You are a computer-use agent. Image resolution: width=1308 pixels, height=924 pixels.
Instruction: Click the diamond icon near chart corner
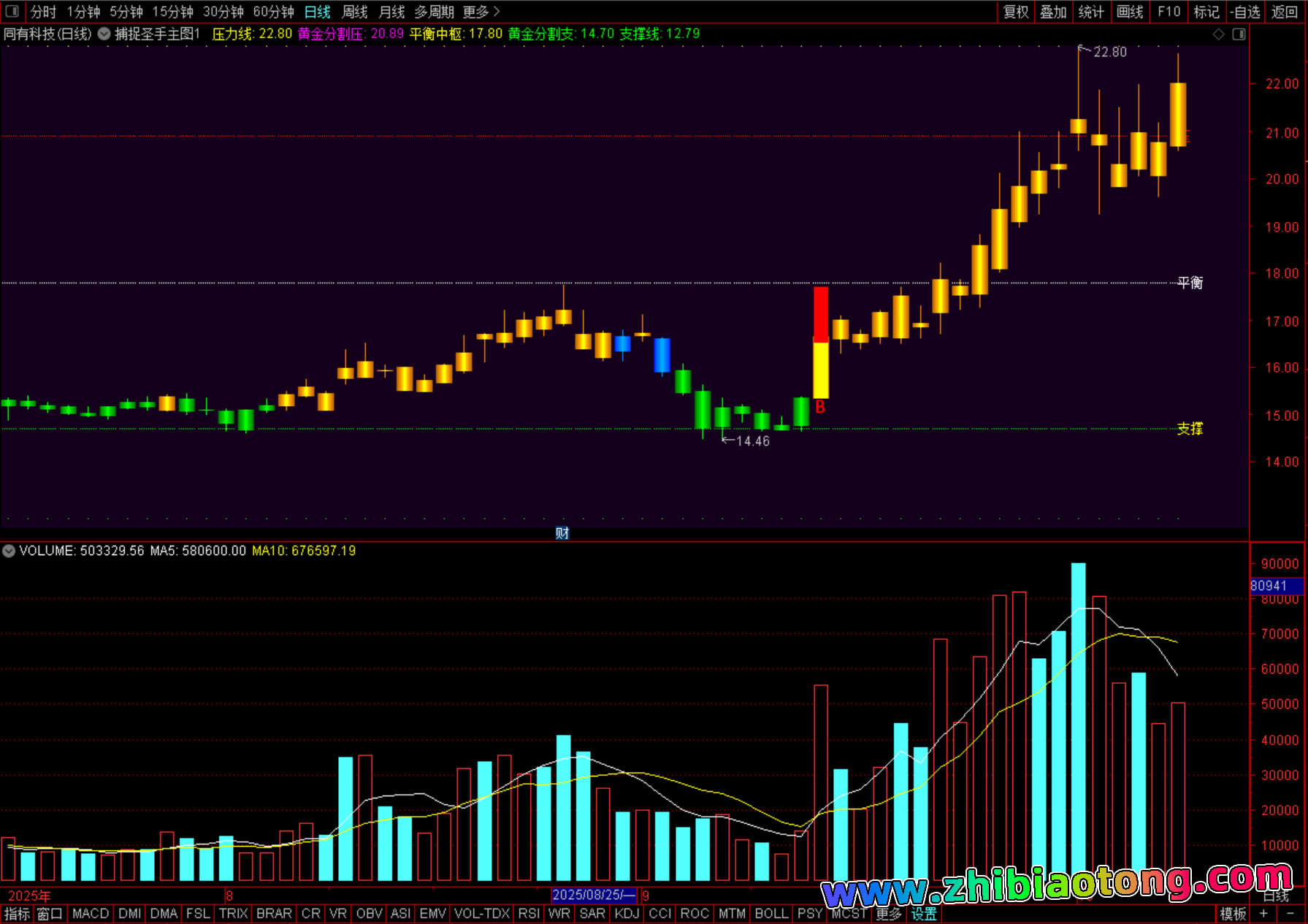pos(1218,34)
